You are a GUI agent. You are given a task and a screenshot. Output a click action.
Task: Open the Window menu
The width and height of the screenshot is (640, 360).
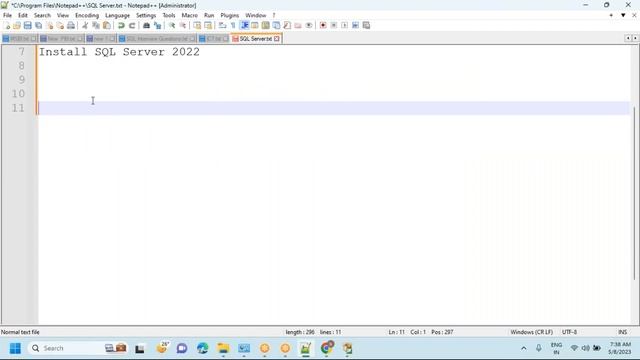256,16
